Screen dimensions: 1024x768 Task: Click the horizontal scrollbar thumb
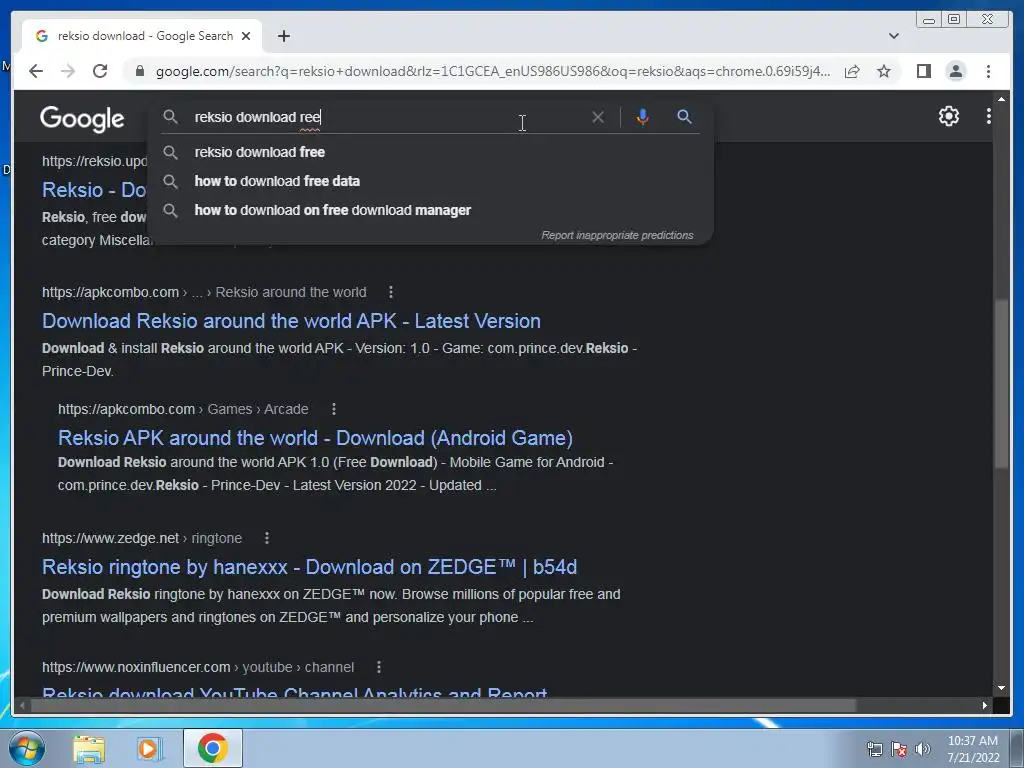443,705
